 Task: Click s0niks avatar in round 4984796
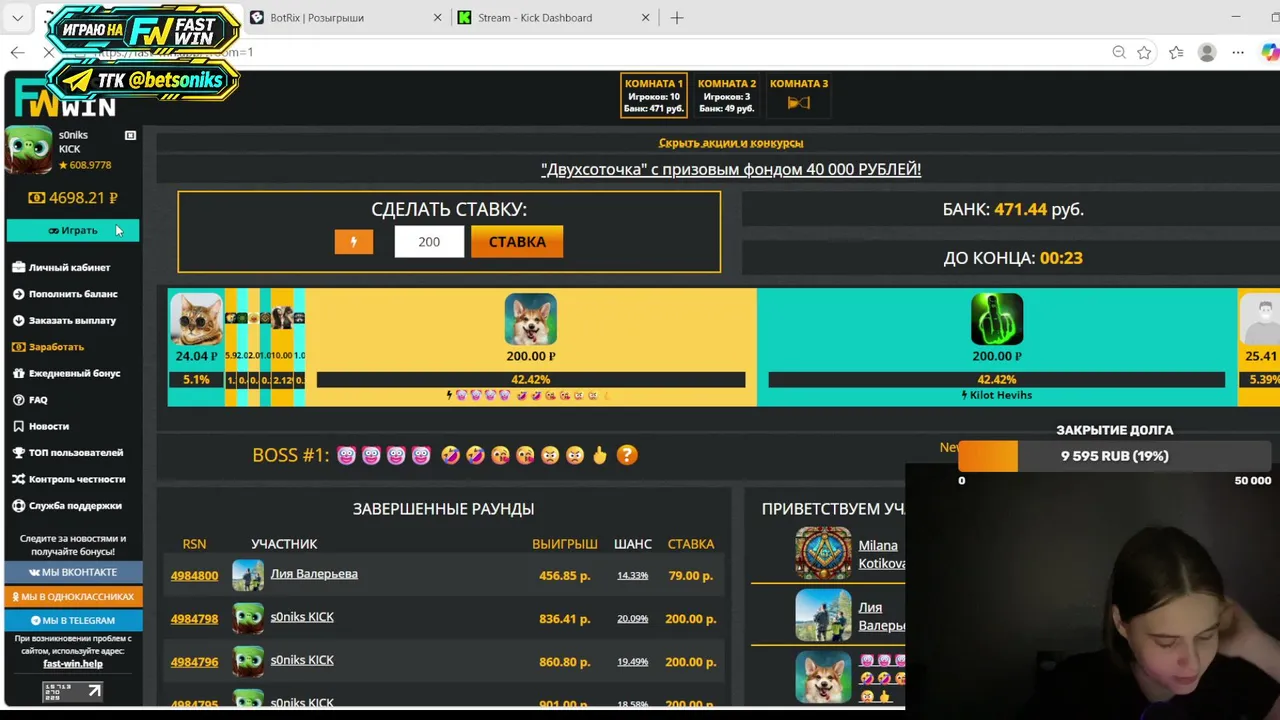click(x=248, y=661)
